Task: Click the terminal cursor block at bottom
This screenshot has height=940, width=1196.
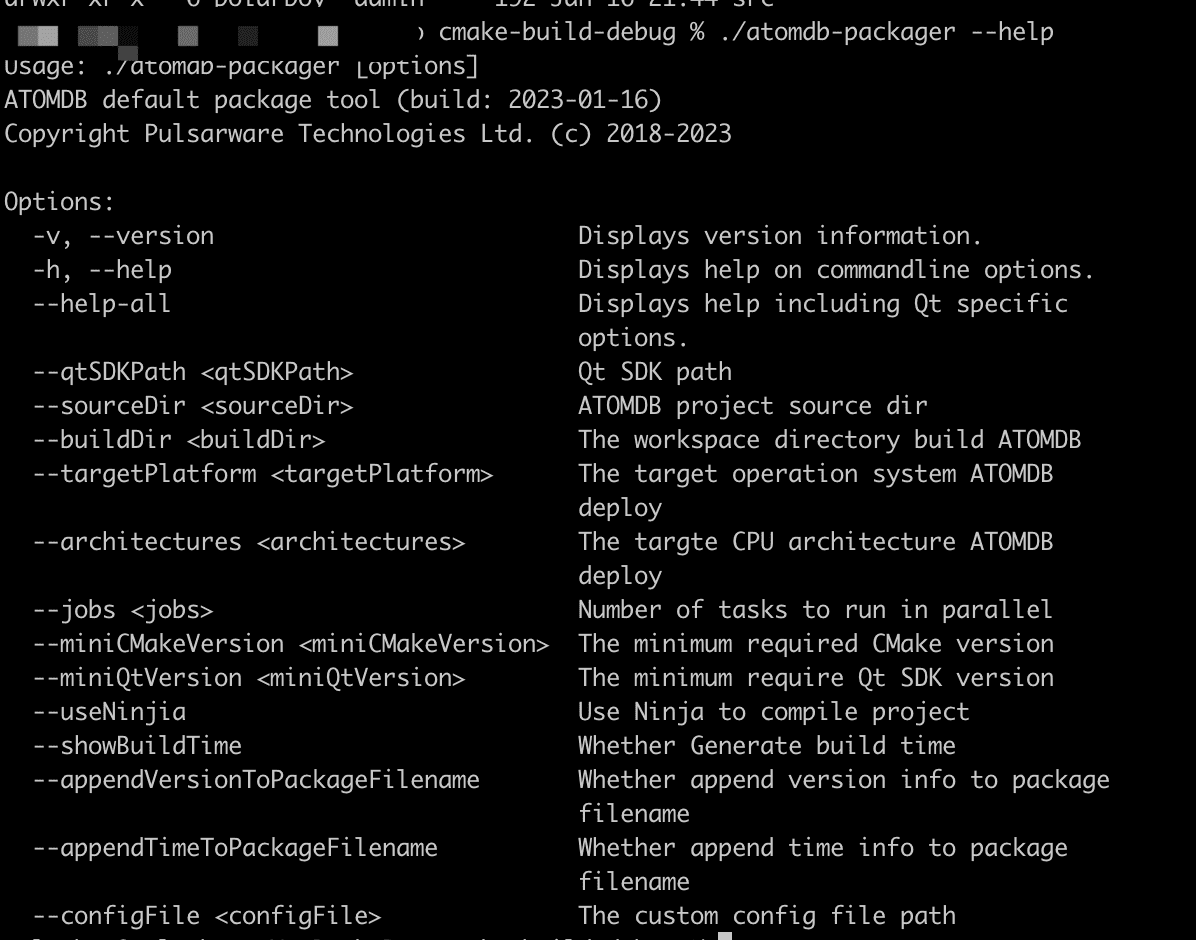Action: (725, 935)
